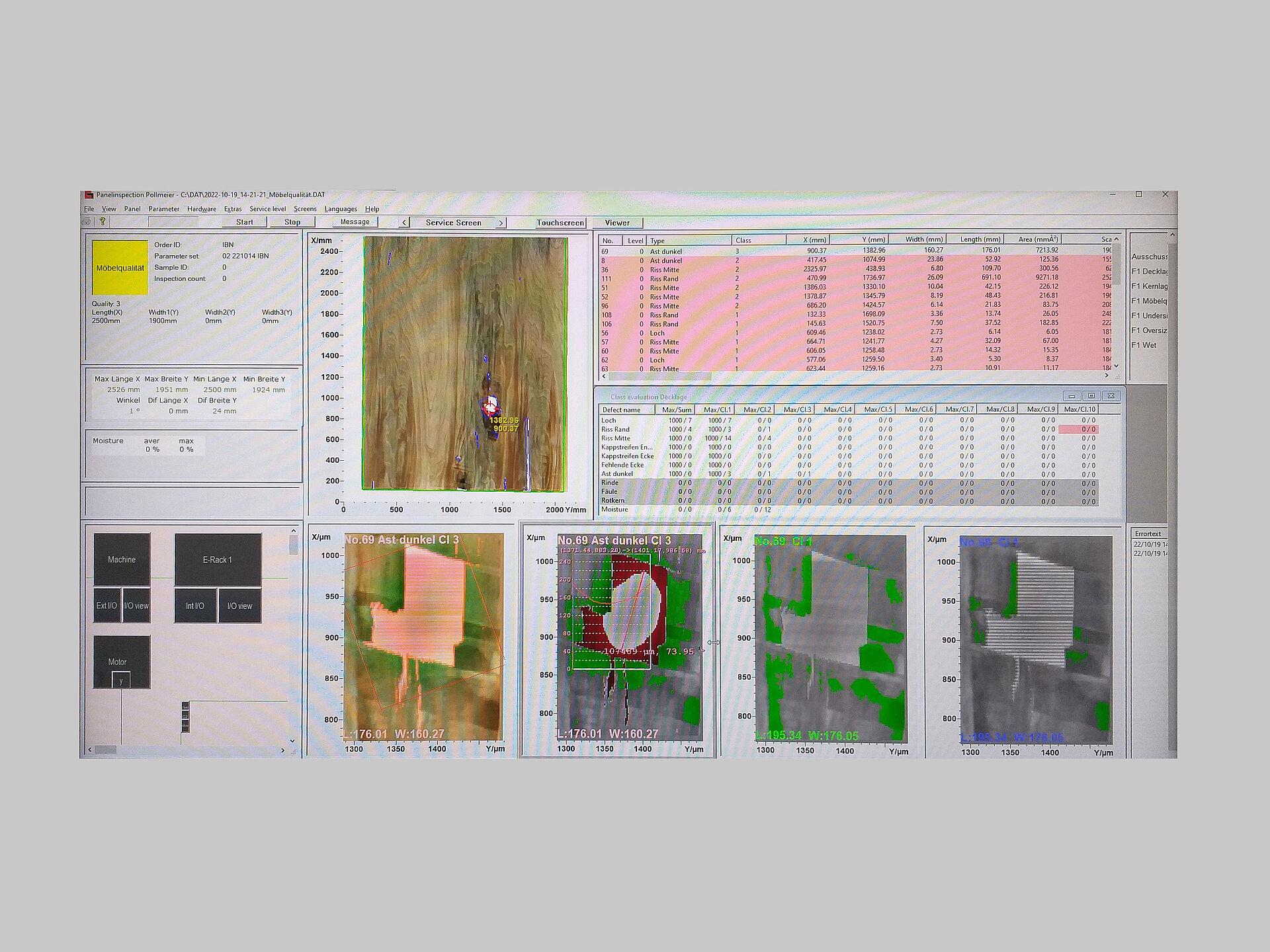Click the next screen arrow
This screenshot has width=1270, height=952.
[x=501, y=223]
